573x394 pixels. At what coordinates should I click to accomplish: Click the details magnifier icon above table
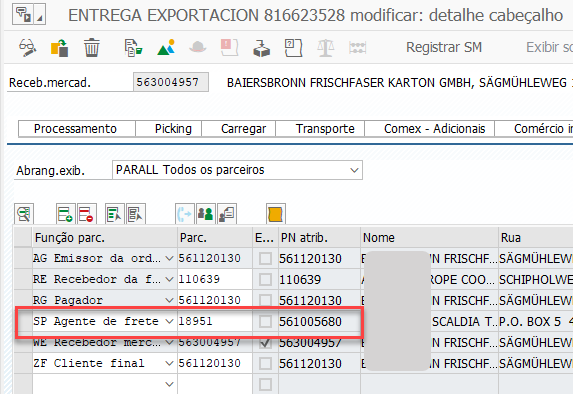click(24, 214)
